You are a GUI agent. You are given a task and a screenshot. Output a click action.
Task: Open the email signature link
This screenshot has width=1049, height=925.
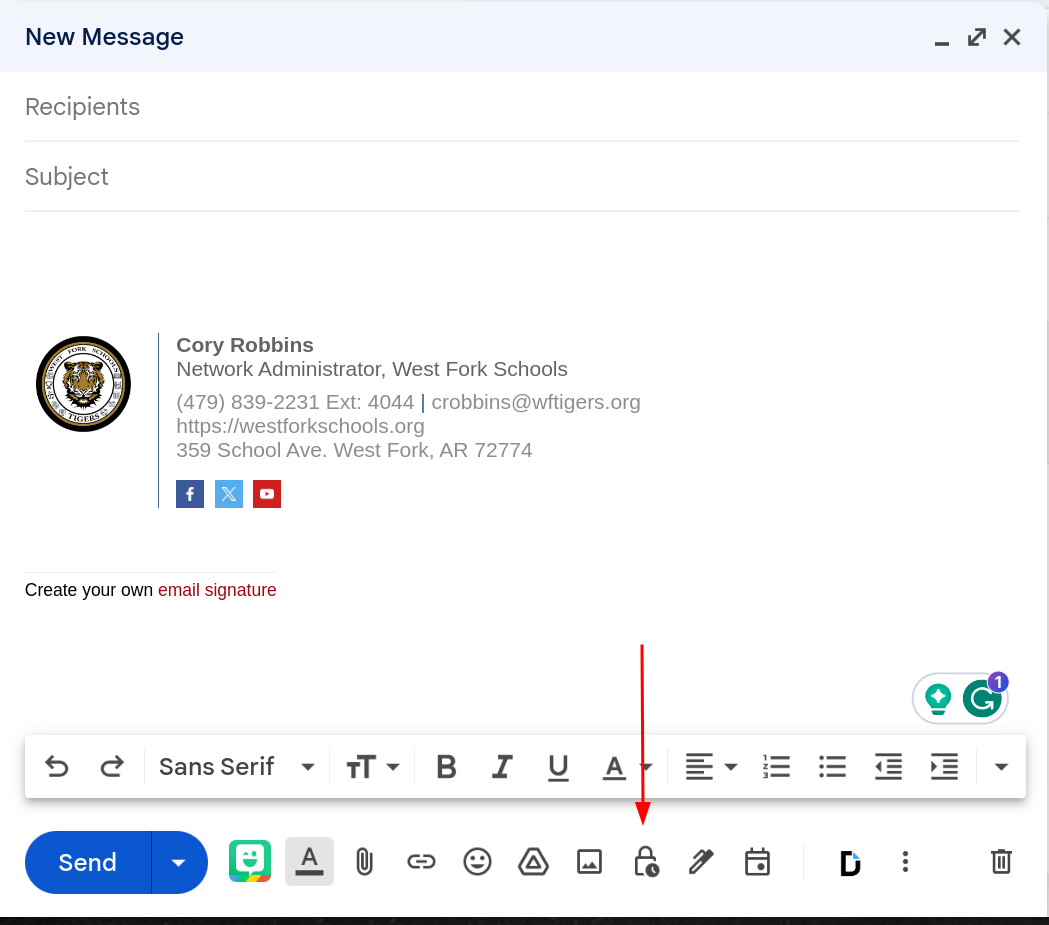click(217, 590)
